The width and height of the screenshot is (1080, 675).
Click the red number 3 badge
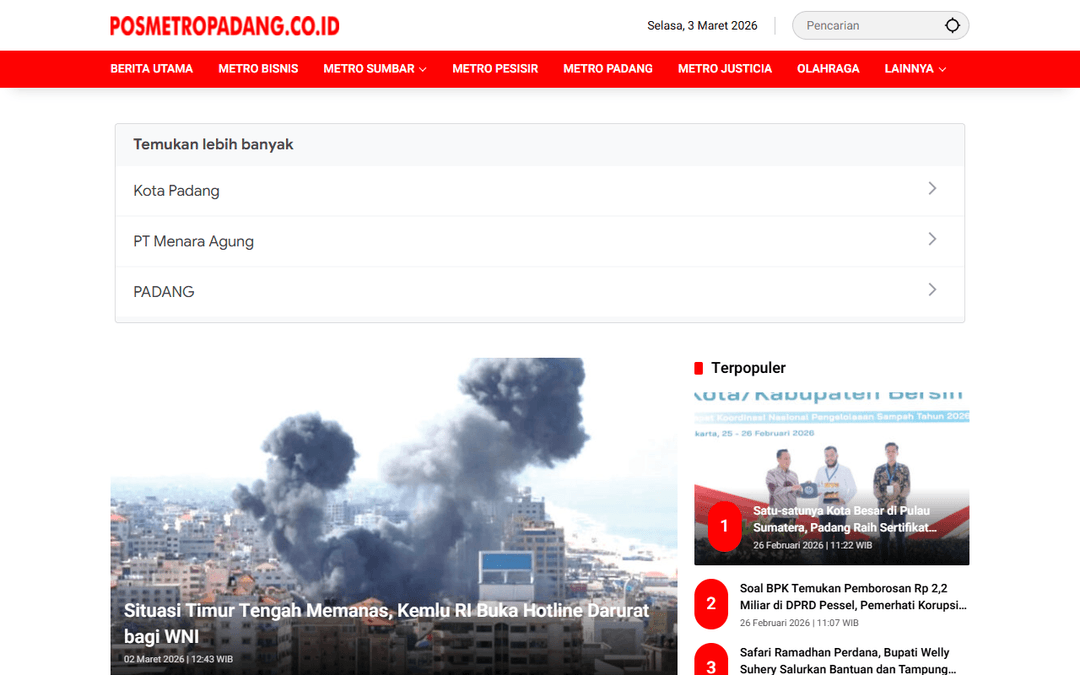(x=711, y=660)
